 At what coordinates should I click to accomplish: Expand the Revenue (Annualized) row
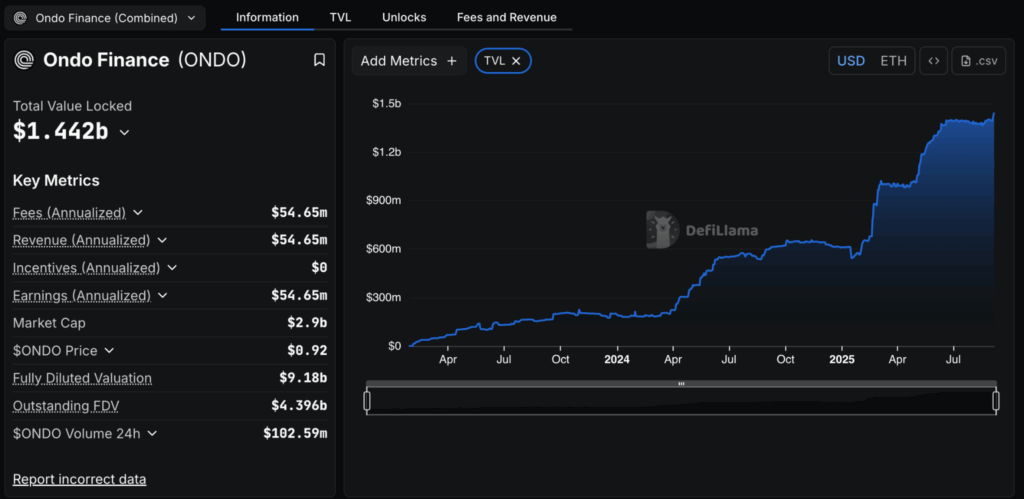(x=162, y=240)
